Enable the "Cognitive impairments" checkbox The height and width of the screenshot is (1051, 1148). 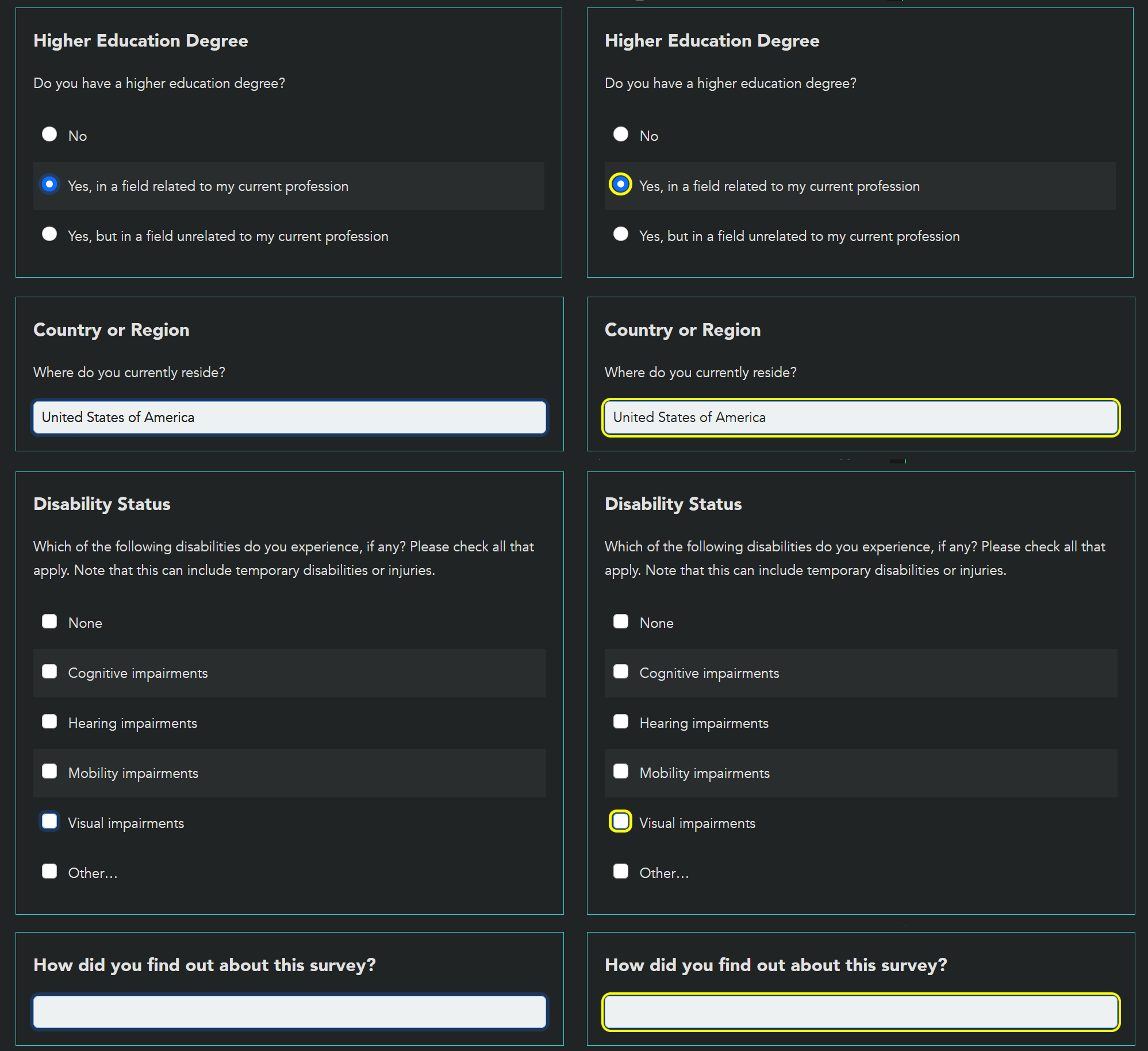click(x=50, y=671)
